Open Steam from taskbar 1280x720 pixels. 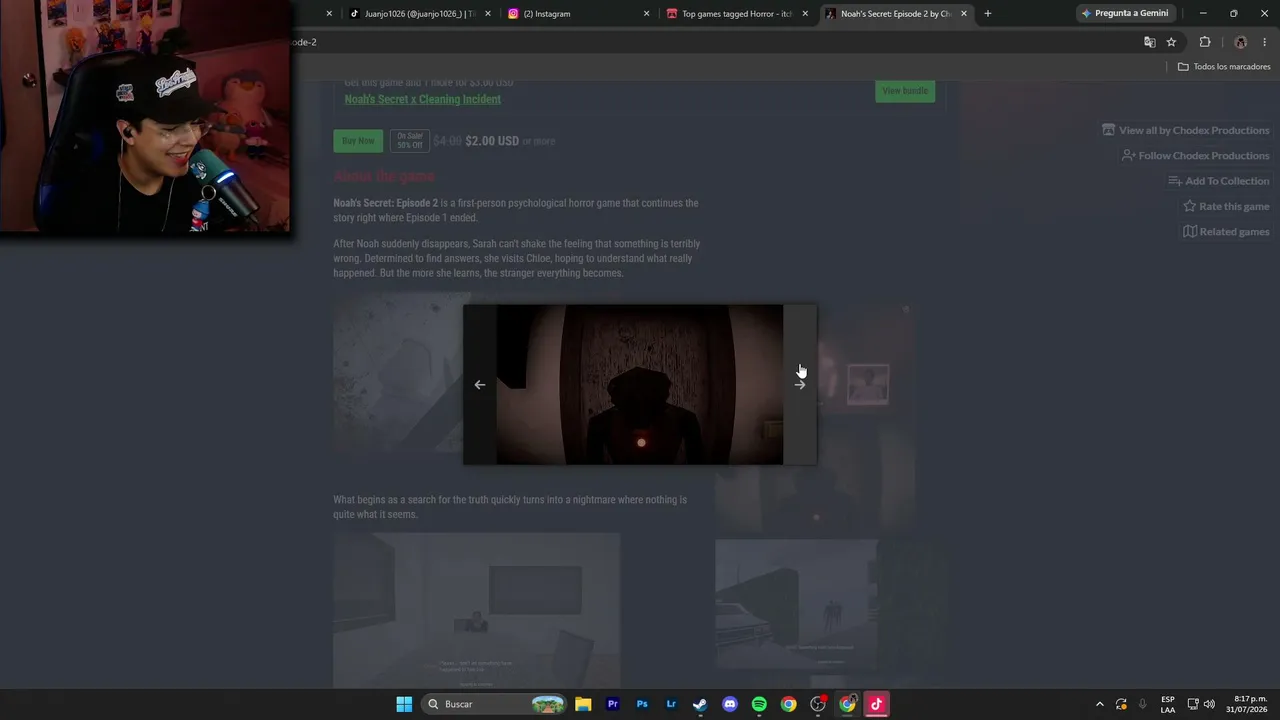(700, 704)
